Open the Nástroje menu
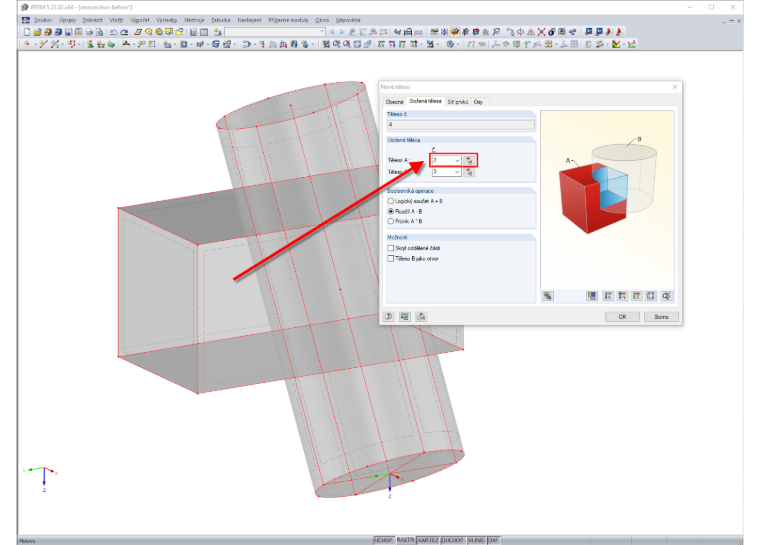 [x=194, y=20]
